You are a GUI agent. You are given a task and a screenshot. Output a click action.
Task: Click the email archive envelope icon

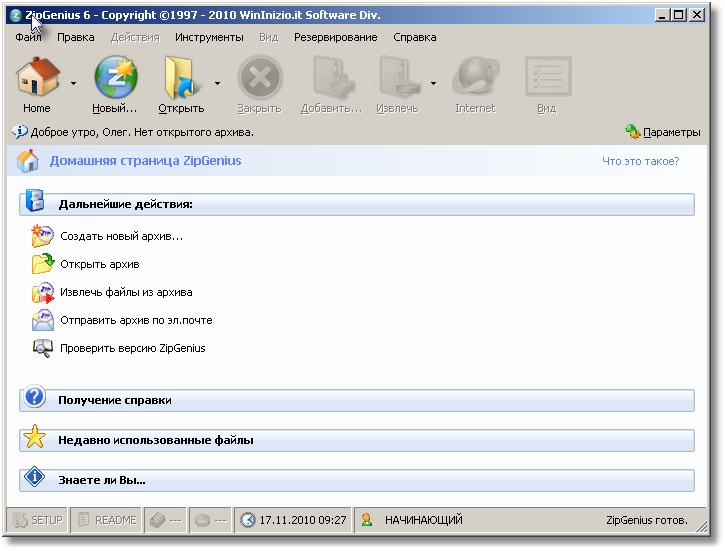point(43,320)
